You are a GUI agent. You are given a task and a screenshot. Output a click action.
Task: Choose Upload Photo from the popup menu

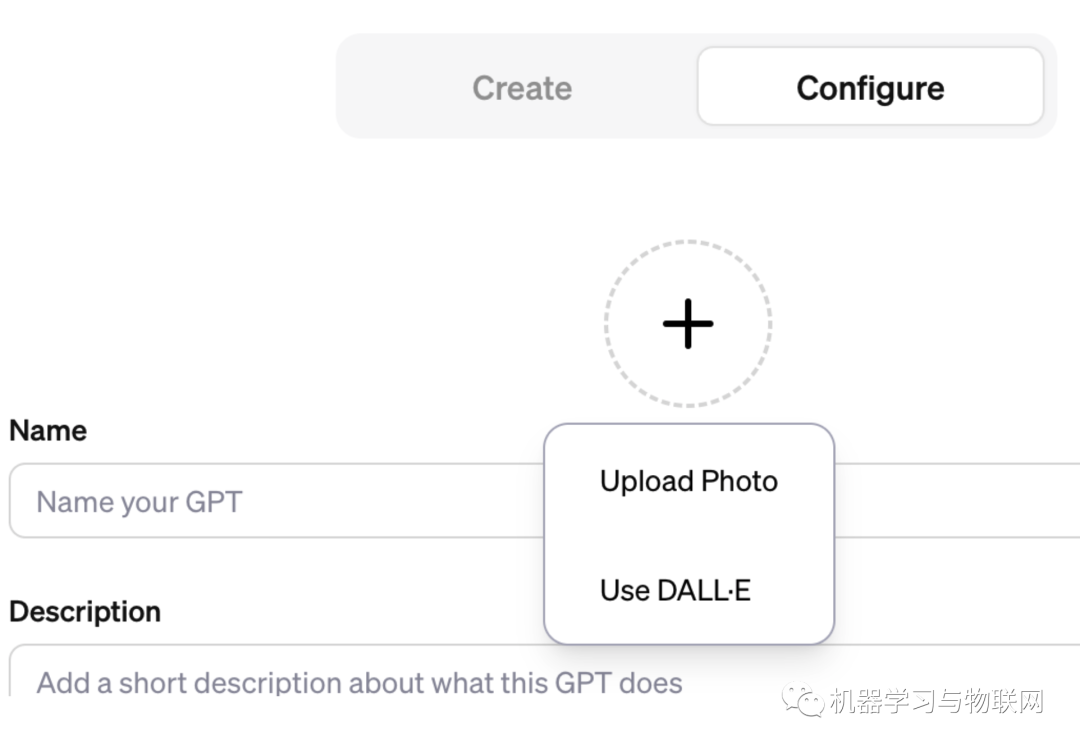[688, 481]
